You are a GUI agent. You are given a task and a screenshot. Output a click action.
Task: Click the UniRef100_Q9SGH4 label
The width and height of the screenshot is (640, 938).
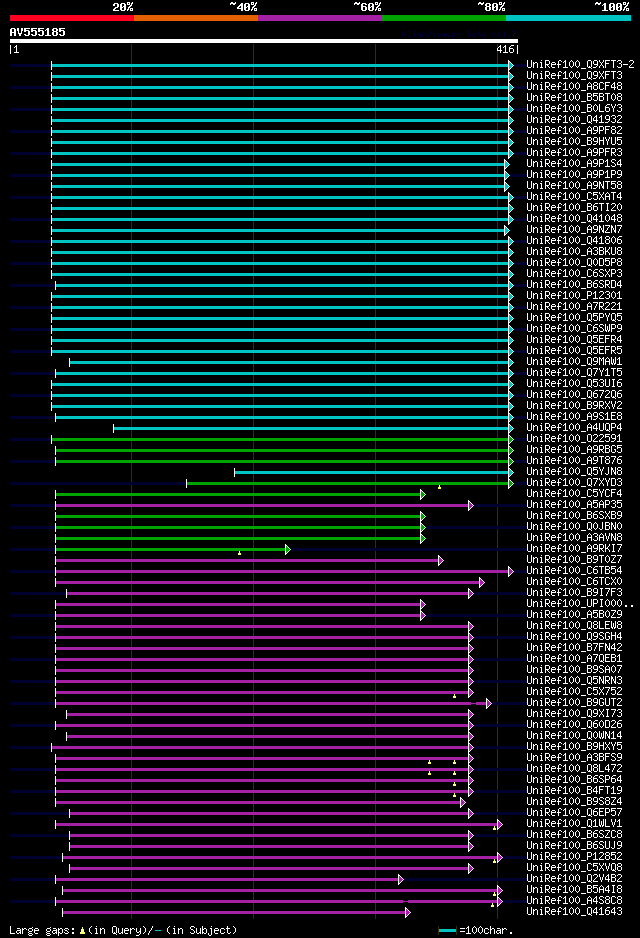tap(574, 636)
